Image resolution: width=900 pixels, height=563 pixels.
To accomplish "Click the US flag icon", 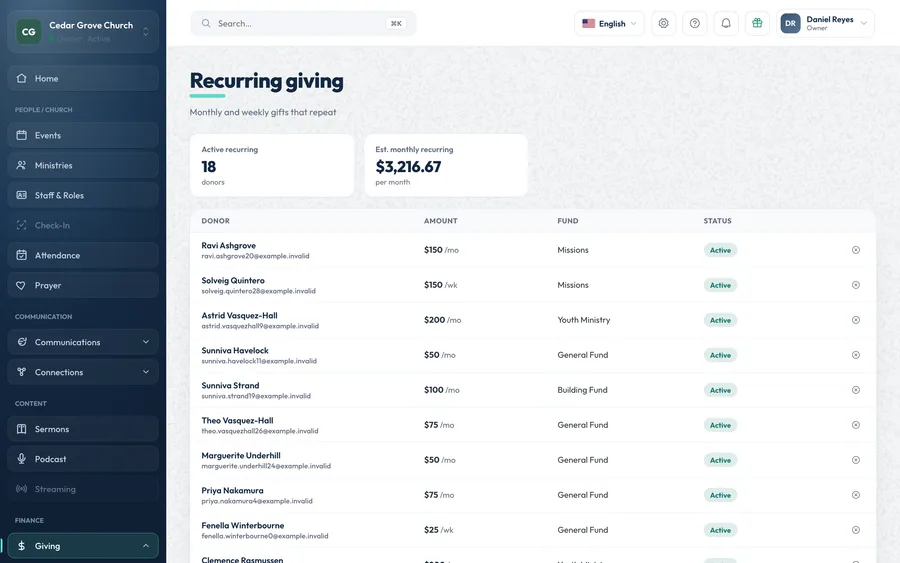I will click(588, 24).
